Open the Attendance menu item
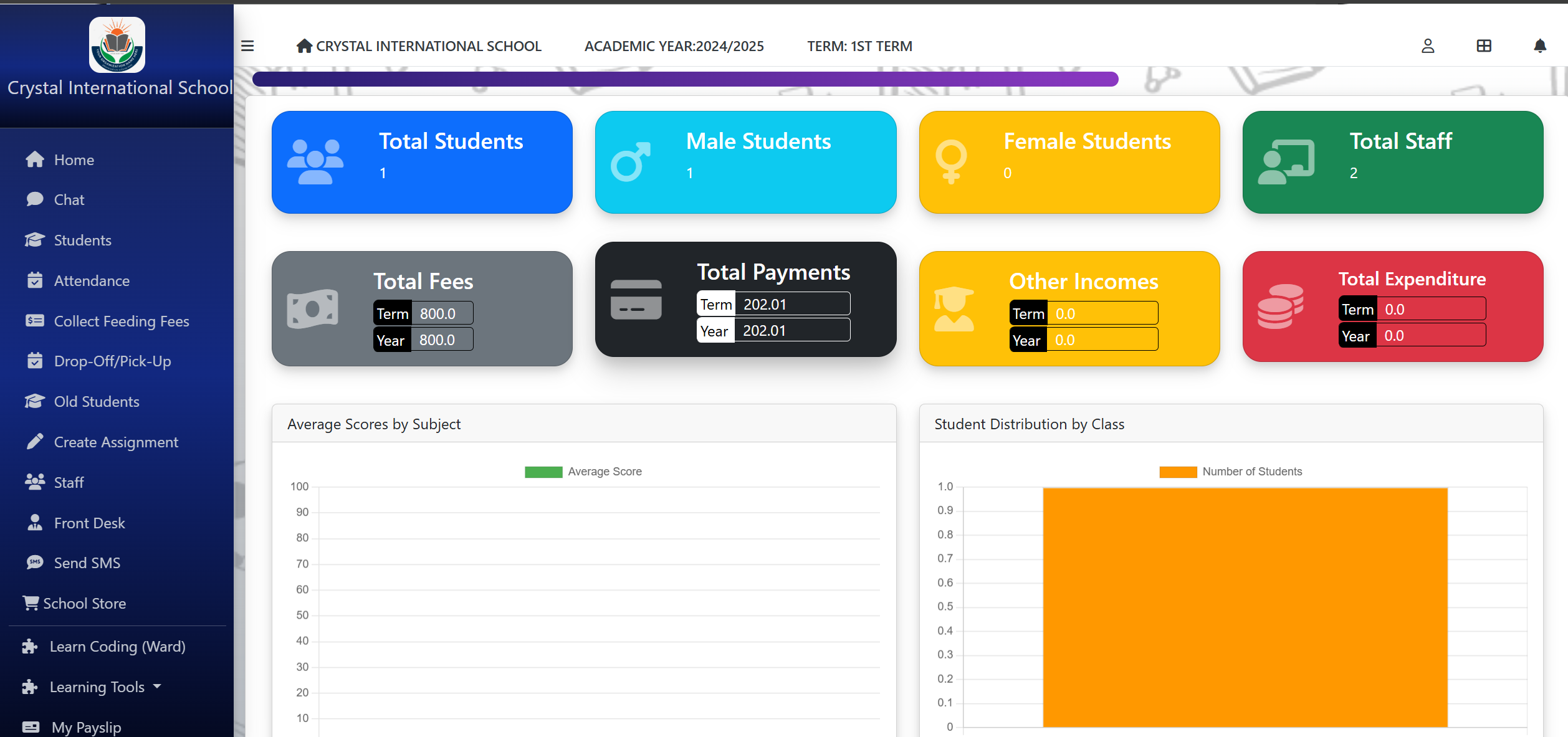1568x737 pixels. click(92, 280)
